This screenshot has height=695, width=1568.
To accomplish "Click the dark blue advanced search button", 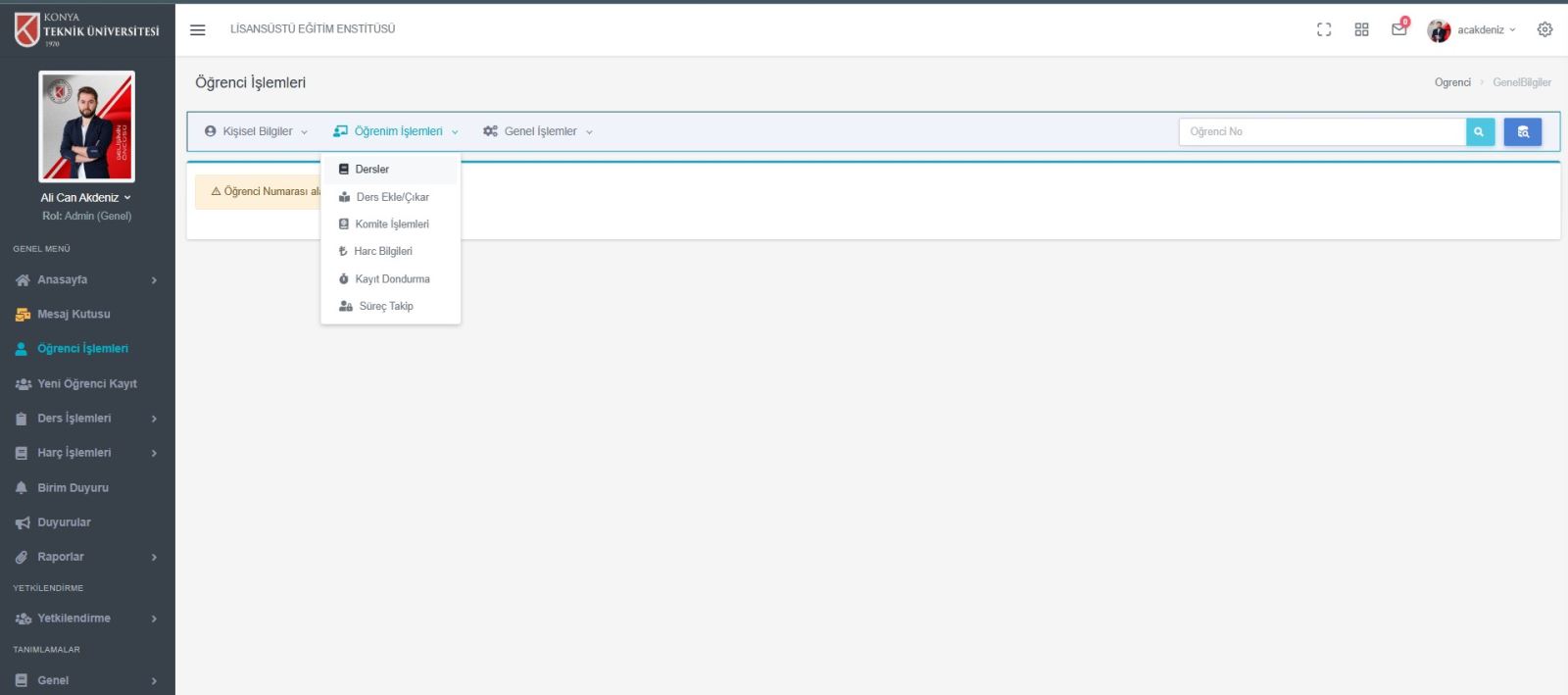I will click(1522, 131).
